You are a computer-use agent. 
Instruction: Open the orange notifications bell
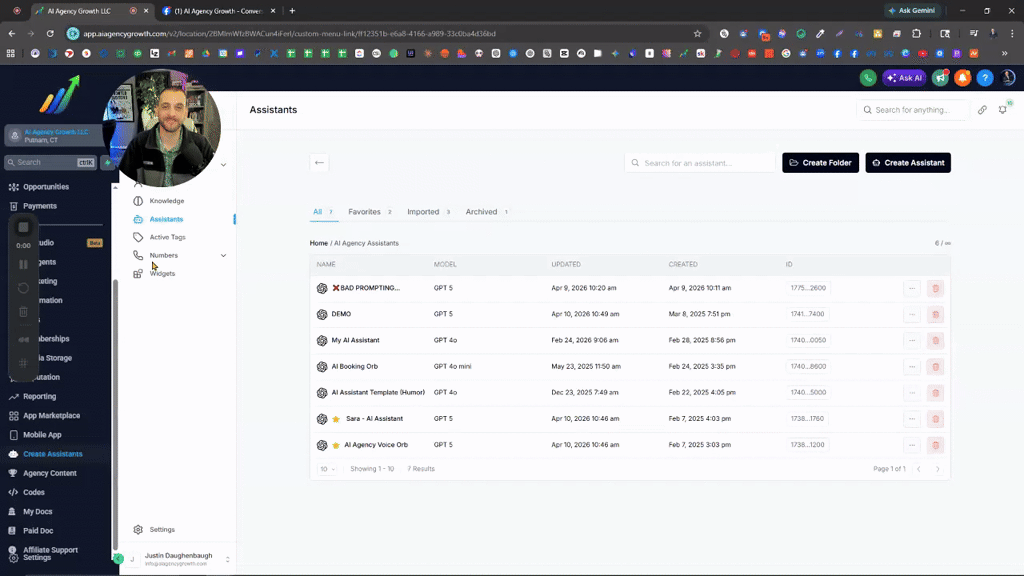point(963,78)
